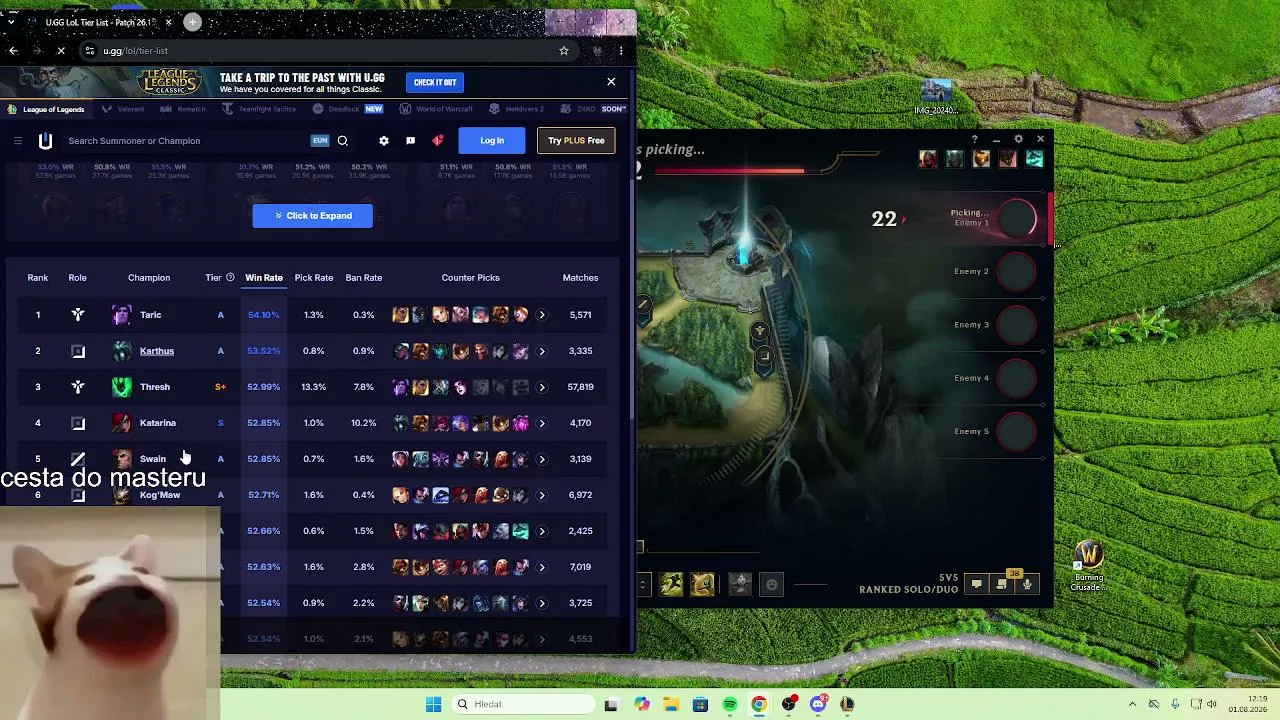Click the Tier info question mark icon
Viewport: 1280px width, 720px height.
pyautogui.click(x=230, y=278)
